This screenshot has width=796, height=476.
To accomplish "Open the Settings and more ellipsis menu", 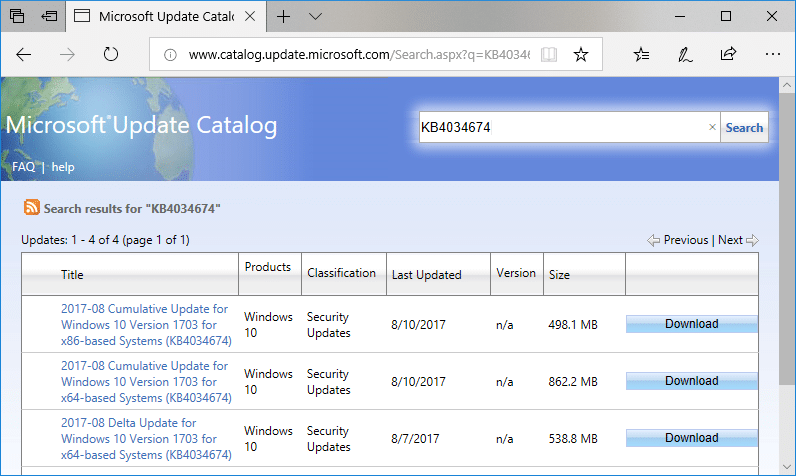I will click(x=771, y=54).
